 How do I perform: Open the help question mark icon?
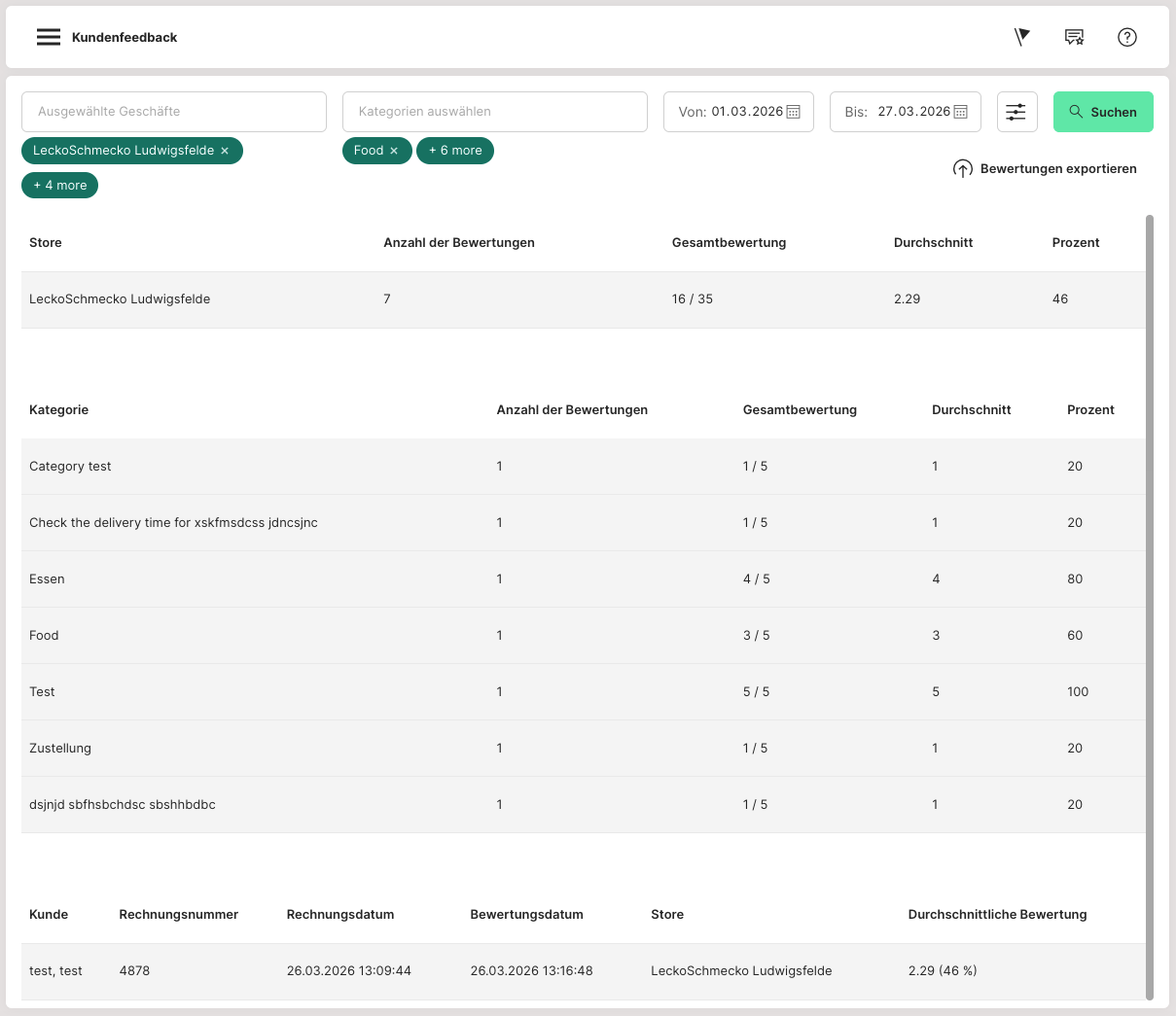(1126, 37)
